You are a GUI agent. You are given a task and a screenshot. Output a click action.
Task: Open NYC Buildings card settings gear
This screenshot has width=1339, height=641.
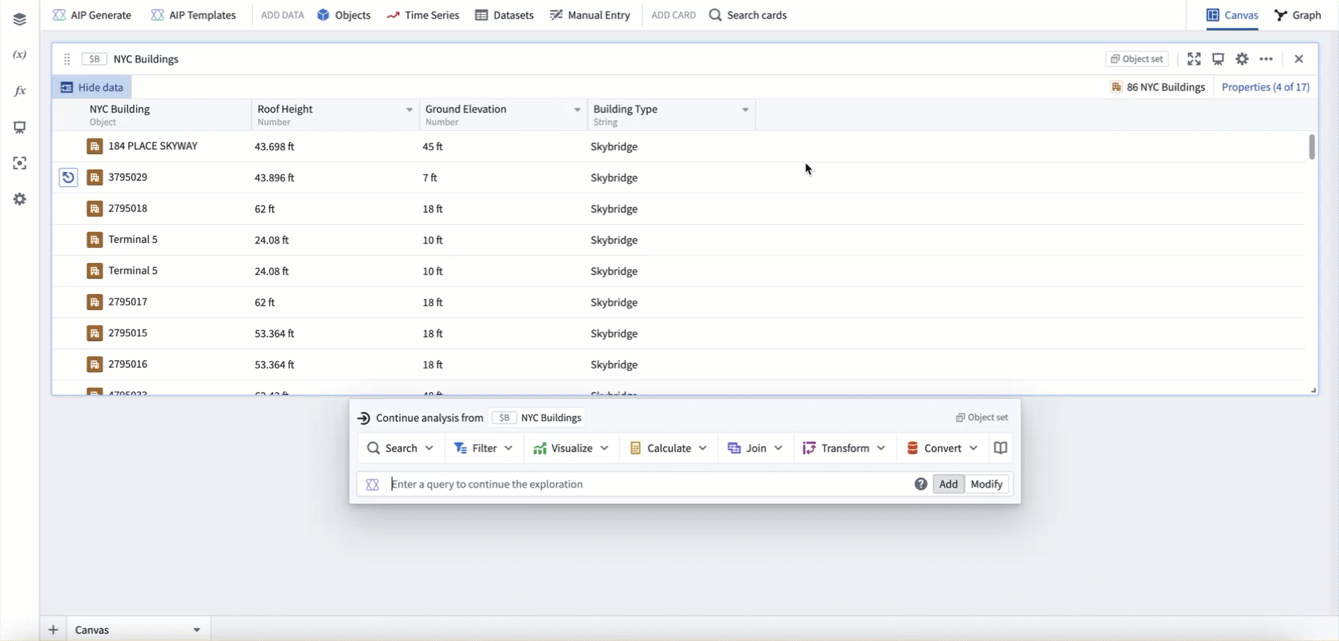click(x=1242, y=59)
